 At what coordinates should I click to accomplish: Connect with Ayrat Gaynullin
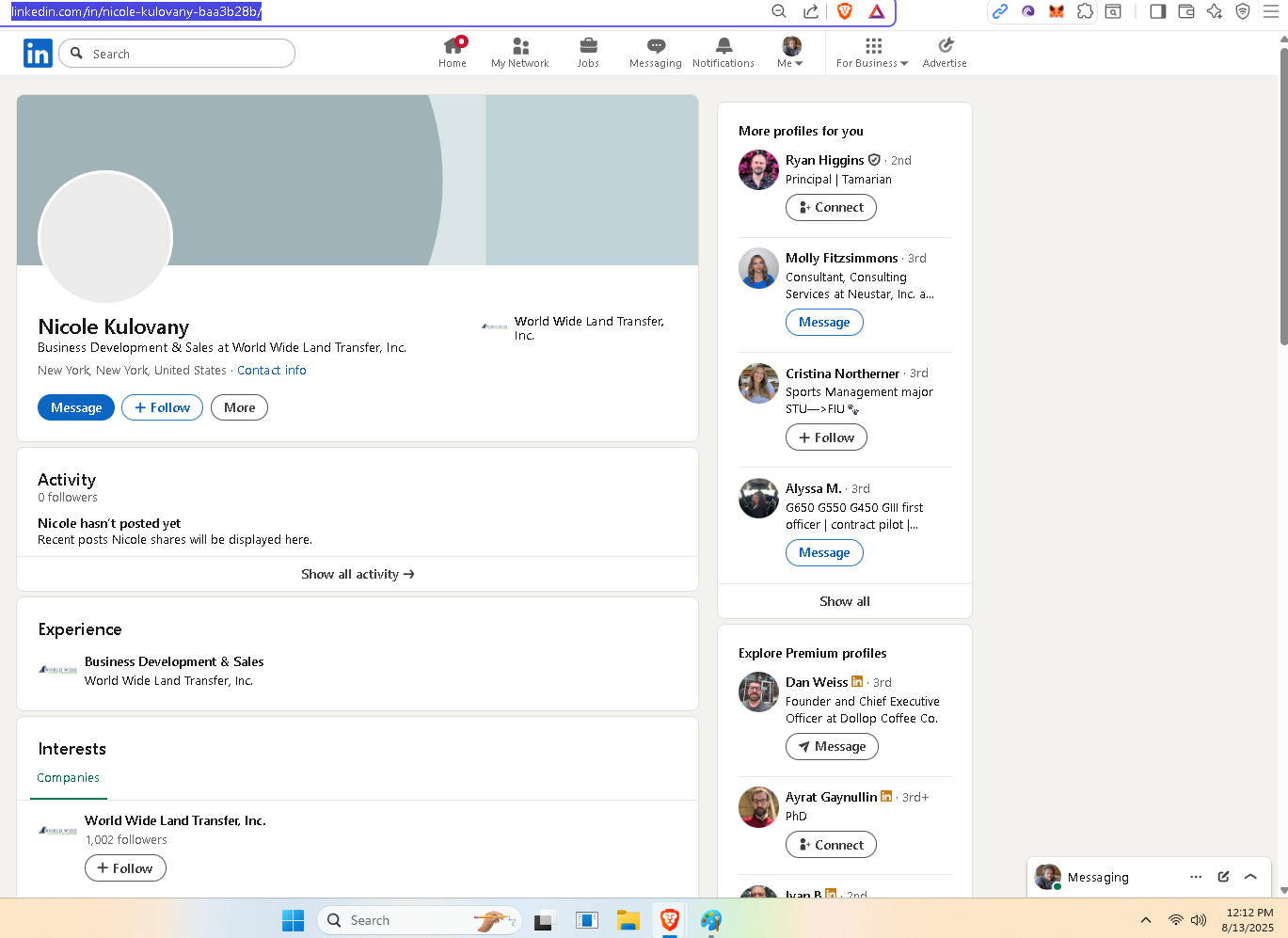(831, 845)
